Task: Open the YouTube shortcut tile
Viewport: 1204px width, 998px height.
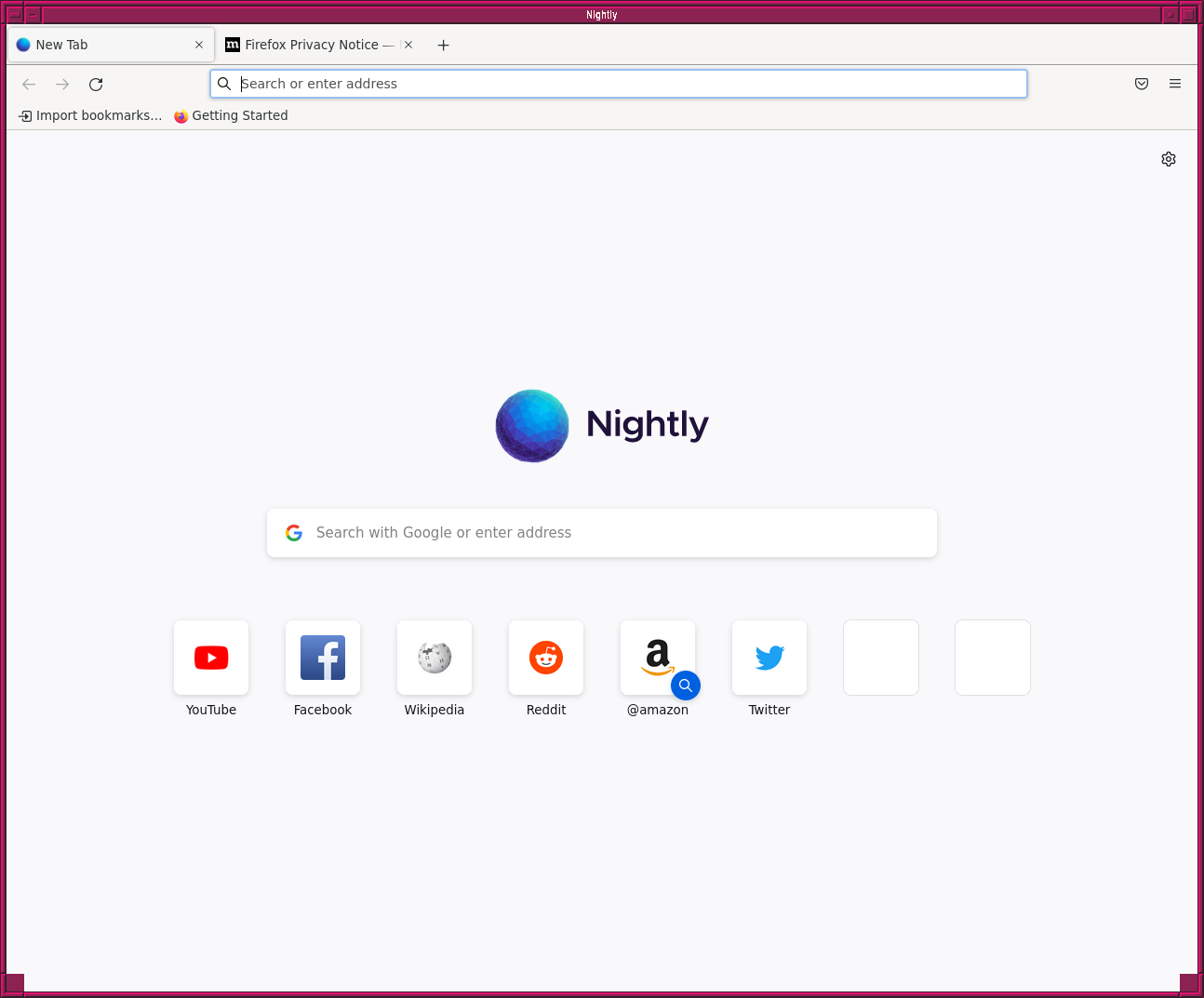Action: tap(211, 658)
